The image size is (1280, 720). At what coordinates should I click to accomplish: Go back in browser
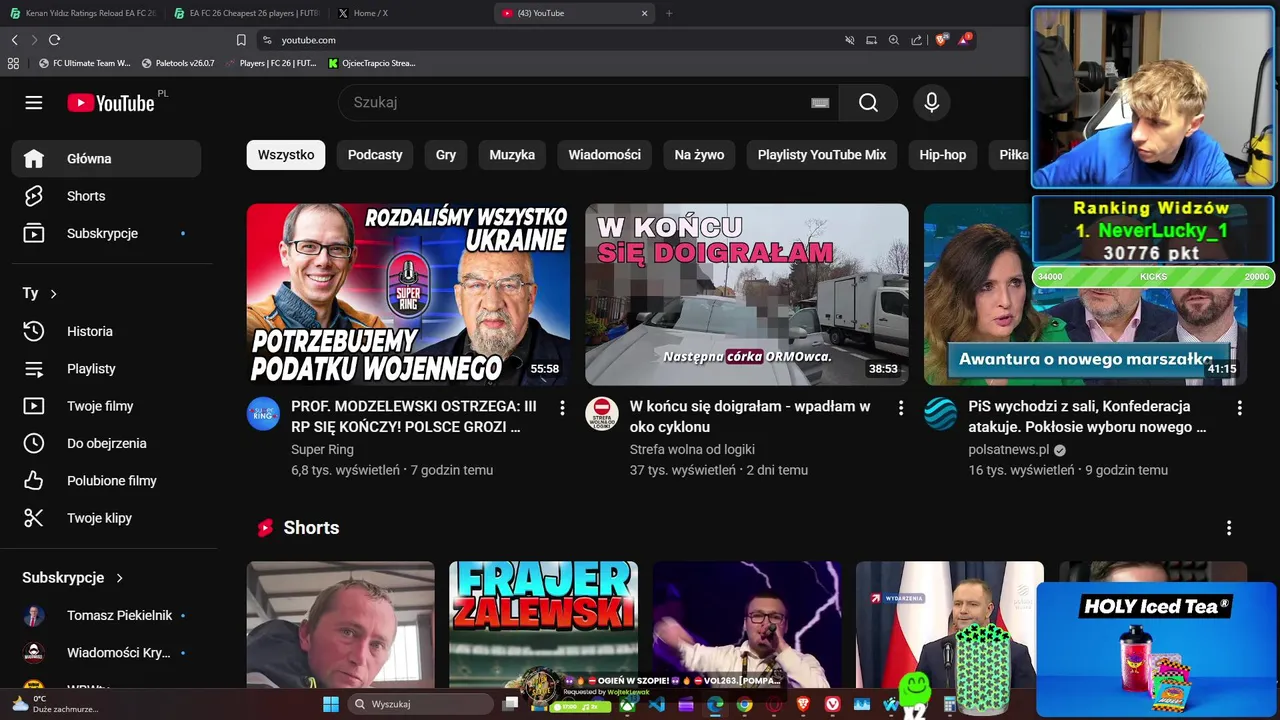click(14, 40)
